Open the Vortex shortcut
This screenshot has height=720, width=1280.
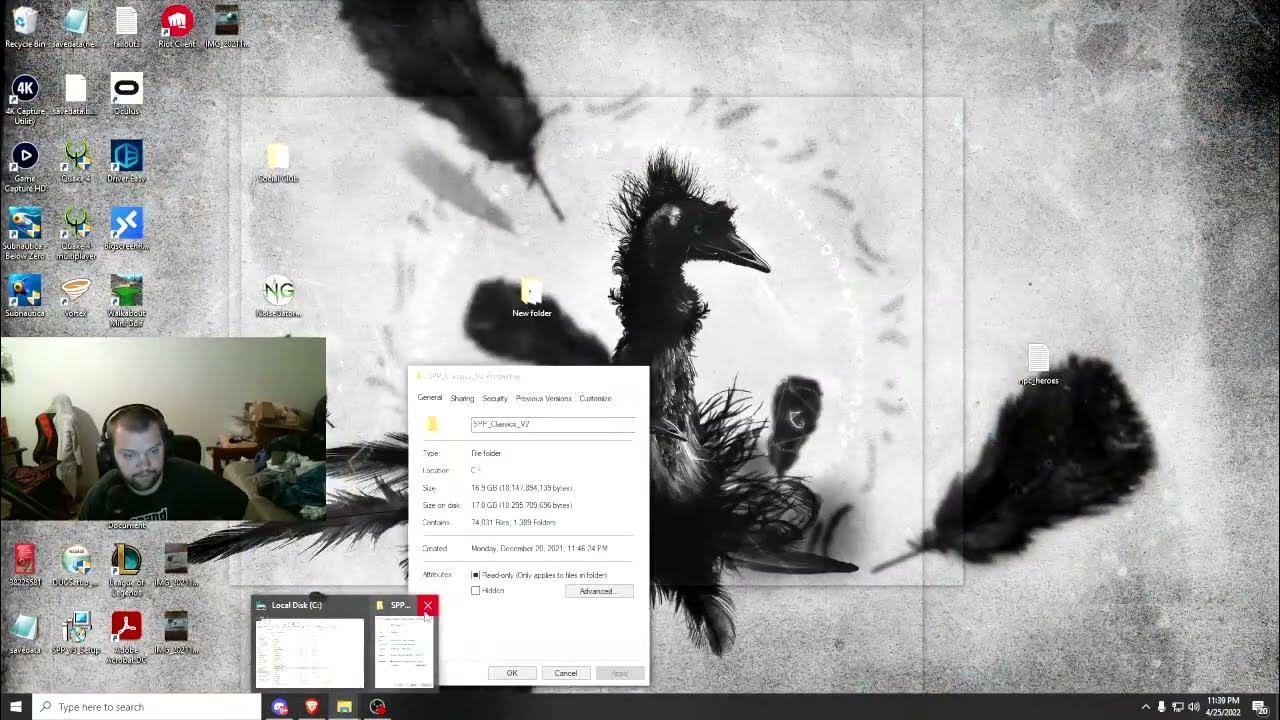coord(76,297)
